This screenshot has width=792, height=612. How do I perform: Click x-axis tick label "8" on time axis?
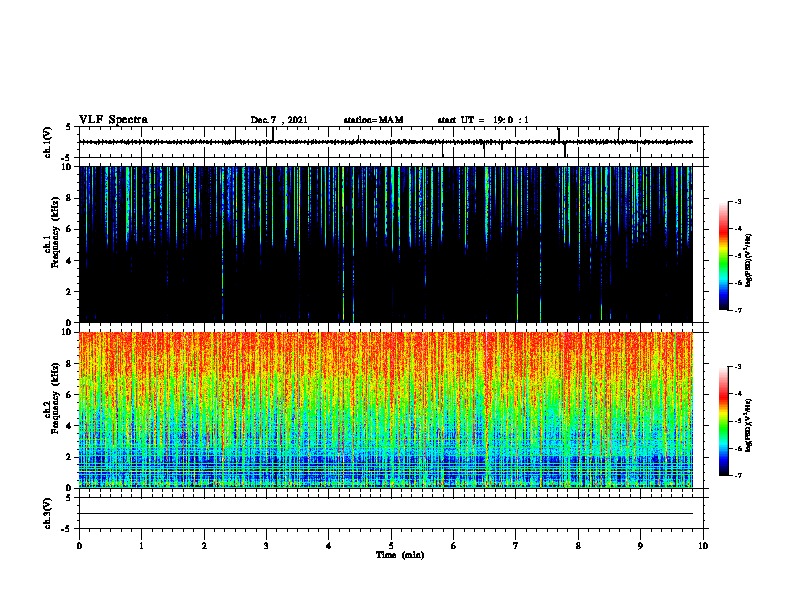(578, 545)
